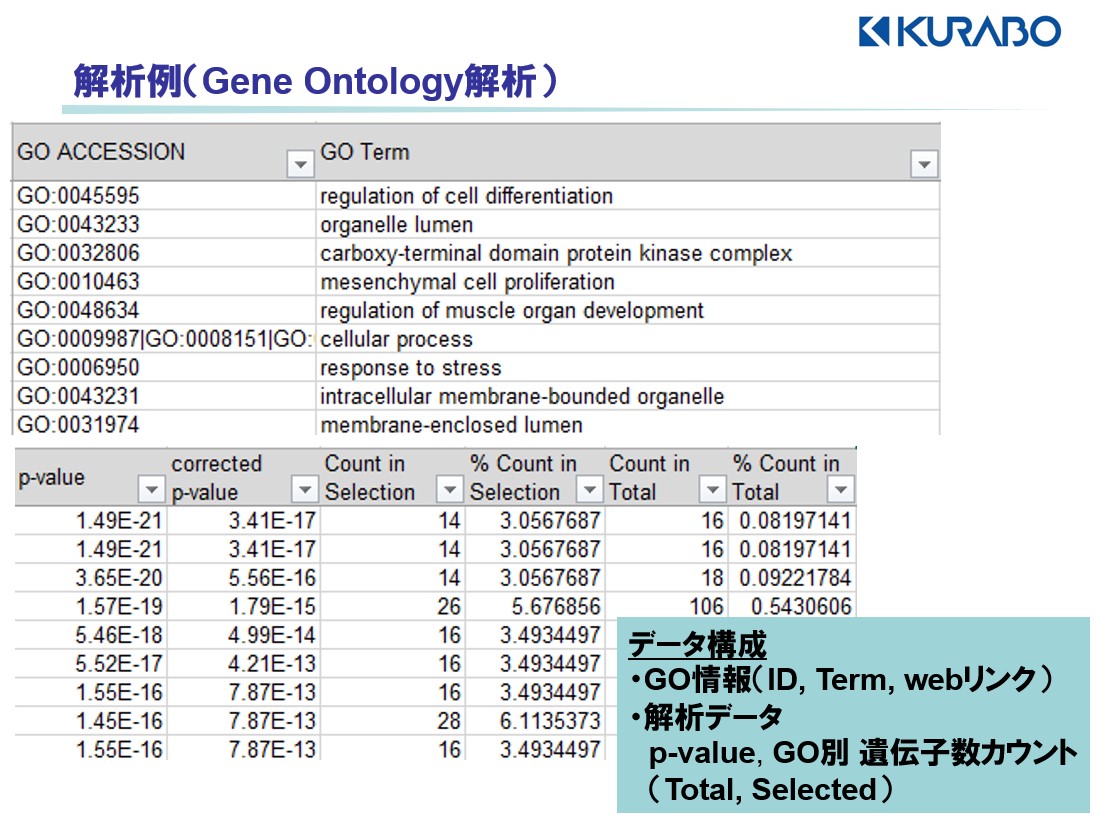
Task: Expand the p-value column filter arrow
Action: pyautogui.click(x=151, y=491)
